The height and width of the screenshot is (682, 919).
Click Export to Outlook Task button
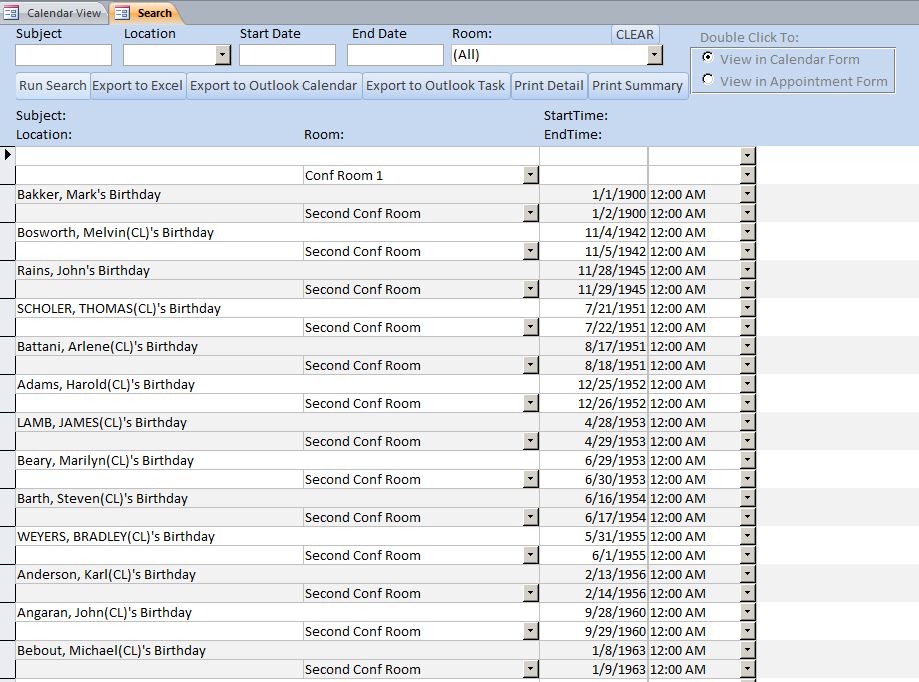tap(435, 86)
